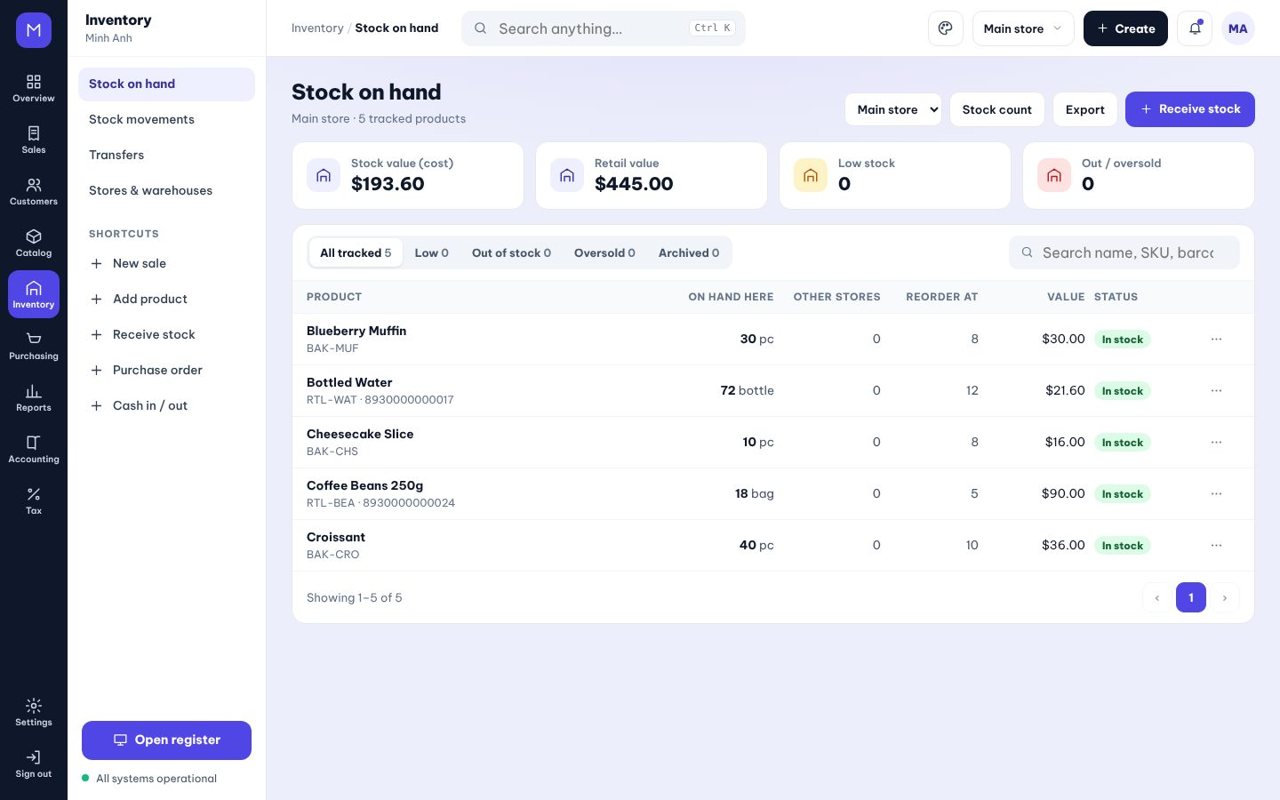This screenshot has height=800, width=1280.
Task: Open Settings gear in sidebar
Action: point(33,712)
